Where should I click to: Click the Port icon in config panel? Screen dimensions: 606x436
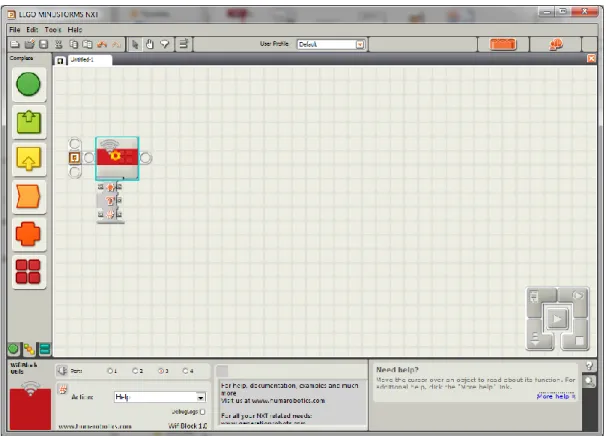point(62,371)
